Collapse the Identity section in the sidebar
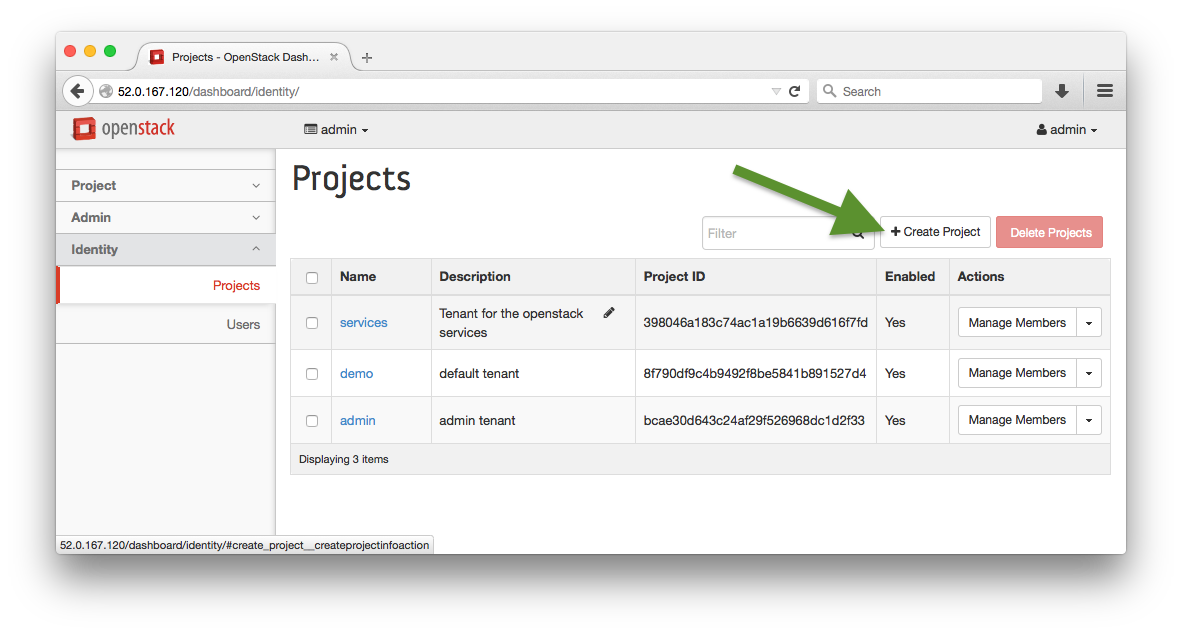Screen dimensions: 1182x634 point(165,249)
